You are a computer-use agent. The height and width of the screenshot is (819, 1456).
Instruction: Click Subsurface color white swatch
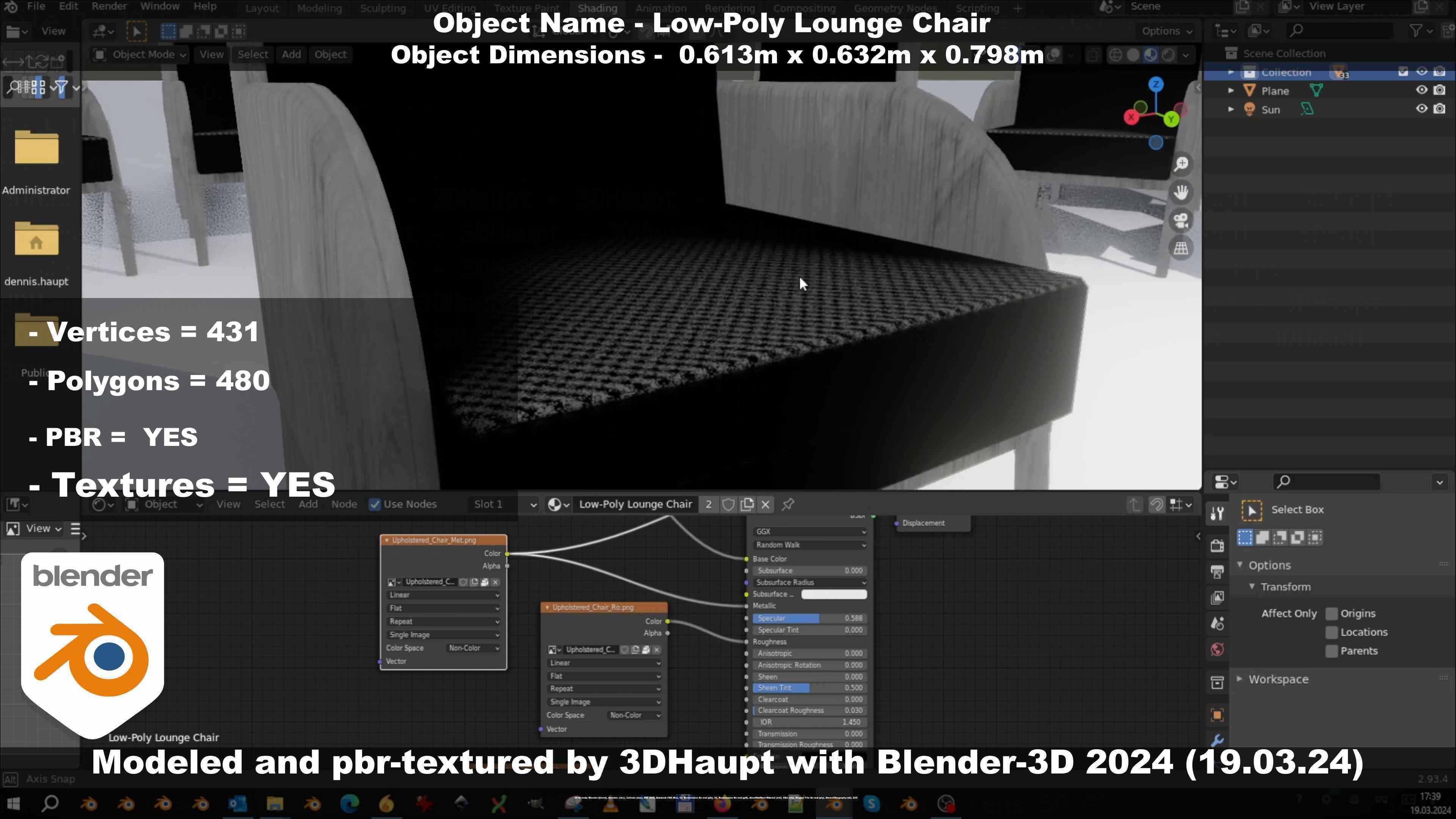click(x=834, y=595)
